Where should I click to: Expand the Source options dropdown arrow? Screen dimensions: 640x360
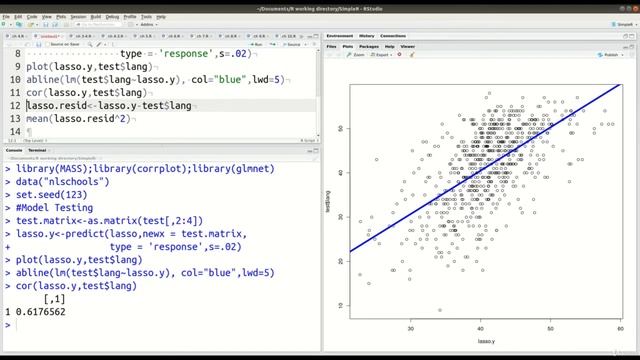[306, 44]
